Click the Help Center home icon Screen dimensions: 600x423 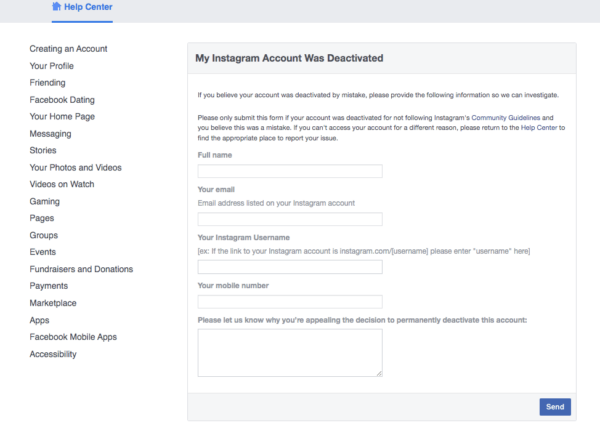pos(57,7)
